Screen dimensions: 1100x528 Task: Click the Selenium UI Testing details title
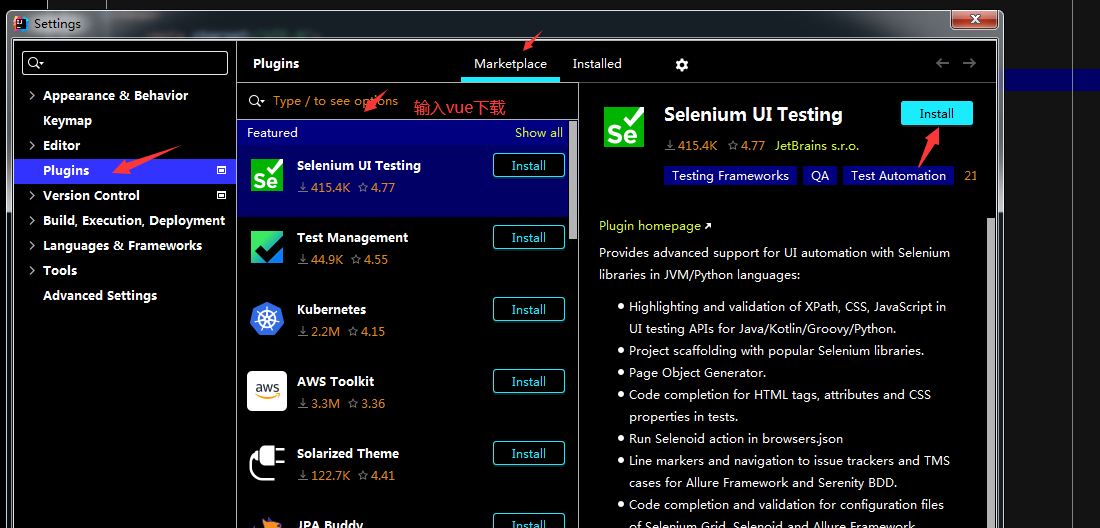[x=753, y=114]
